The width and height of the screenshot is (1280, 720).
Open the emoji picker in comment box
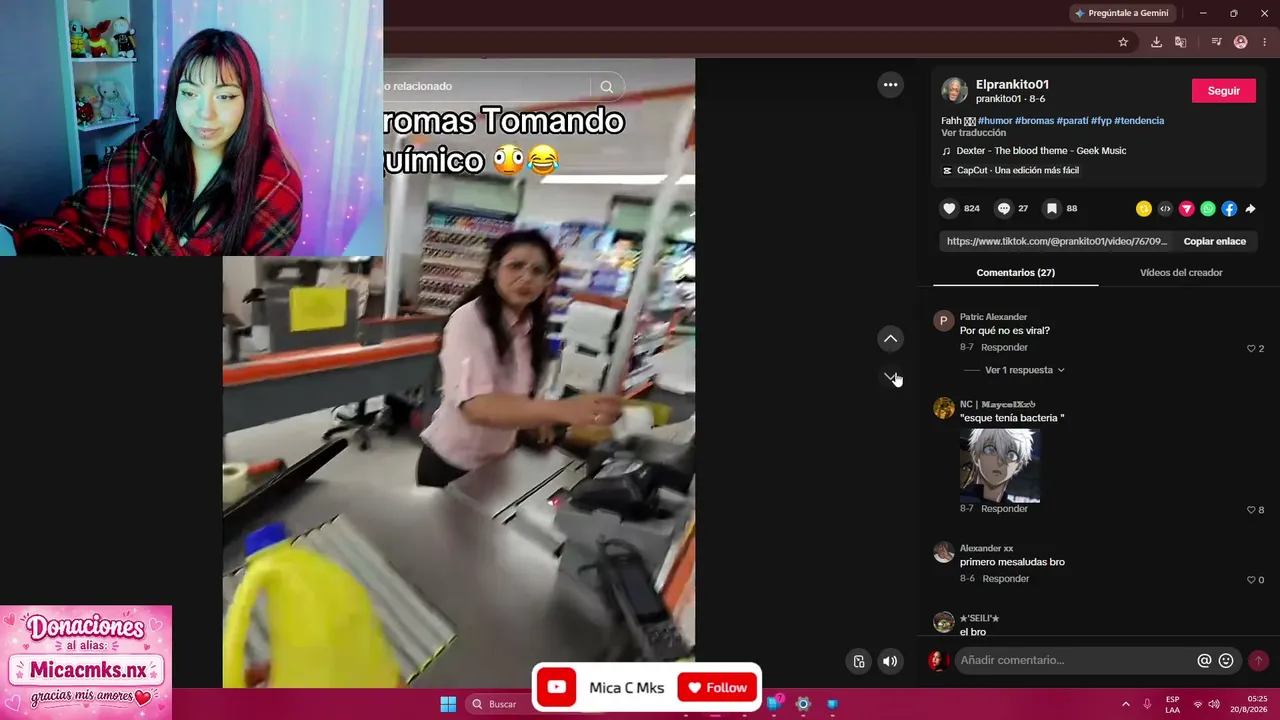(1226, 661)
